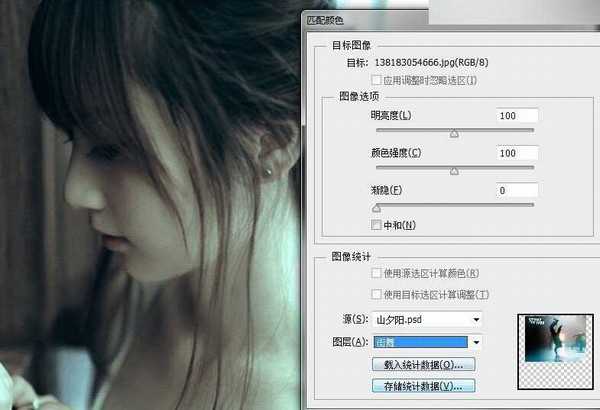The width and height of the screenshot is (600, 410).
Task: Enable the 中和(N) neutralize checkbox
Action: [376, 225]
